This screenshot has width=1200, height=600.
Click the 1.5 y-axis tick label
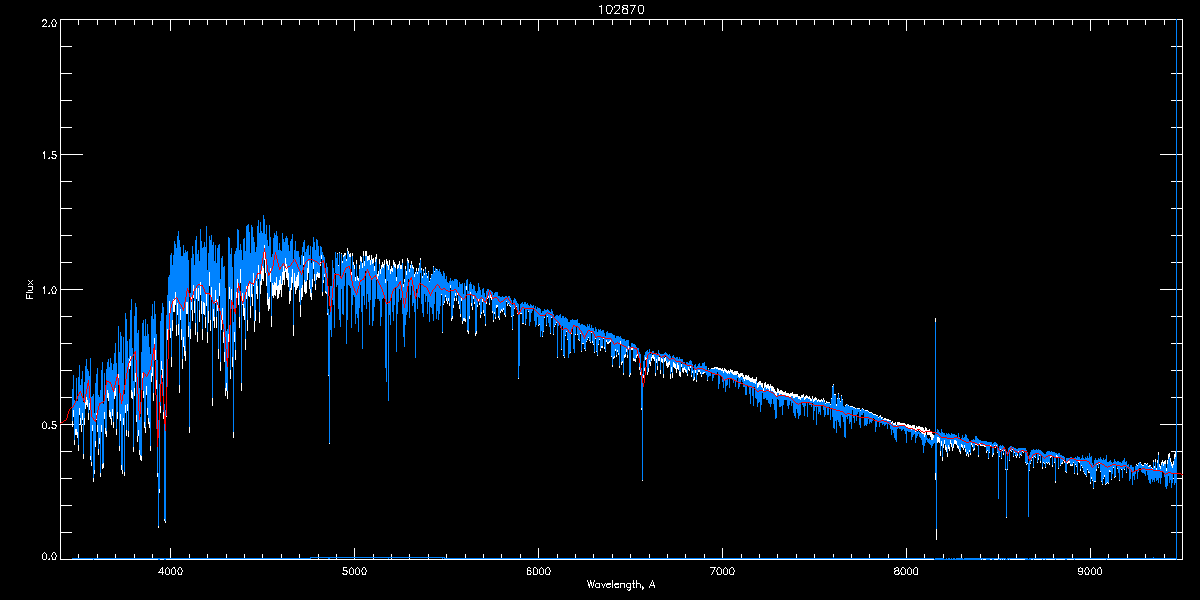tap(48, 156)
